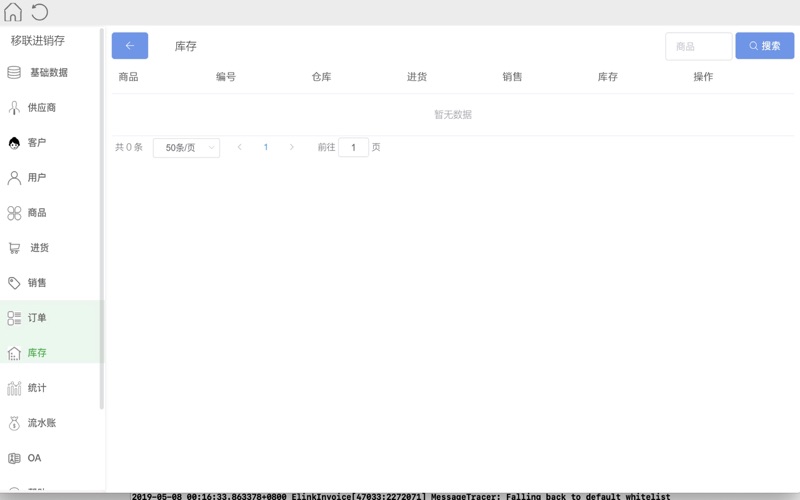800x500 pixels.
Task: Open OA icon in sidebar
Action: click(14, 458)
